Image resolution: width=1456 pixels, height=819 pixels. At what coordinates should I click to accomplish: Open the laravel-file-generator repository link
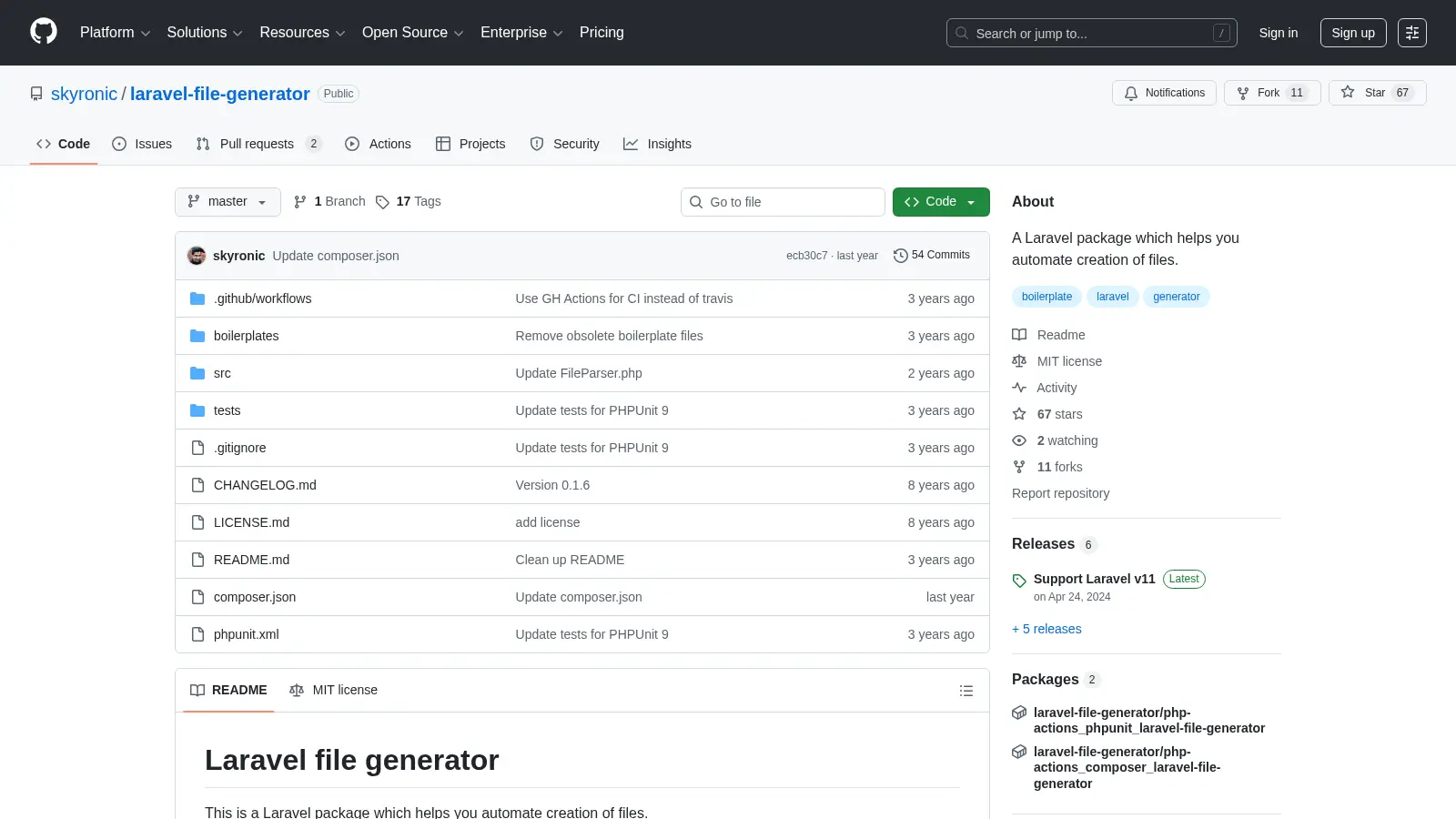pyautogui.click(x=220, y=94)
